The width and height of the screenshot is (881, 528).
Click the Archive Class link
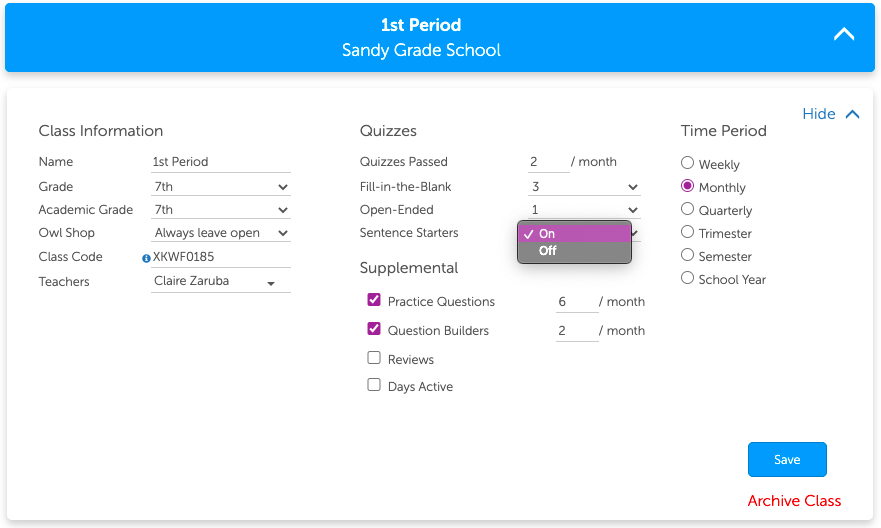pos(794,500)
